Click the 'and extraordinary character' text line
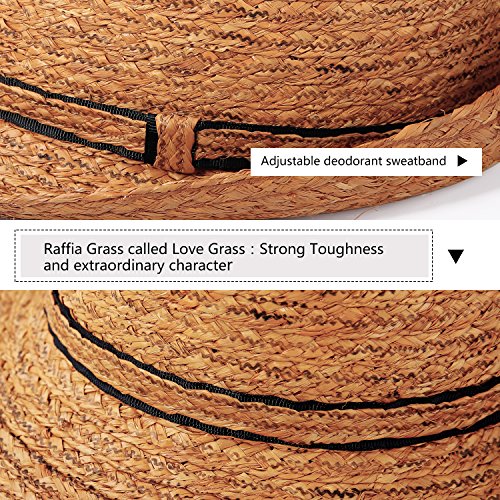 [x=138, y=266]
